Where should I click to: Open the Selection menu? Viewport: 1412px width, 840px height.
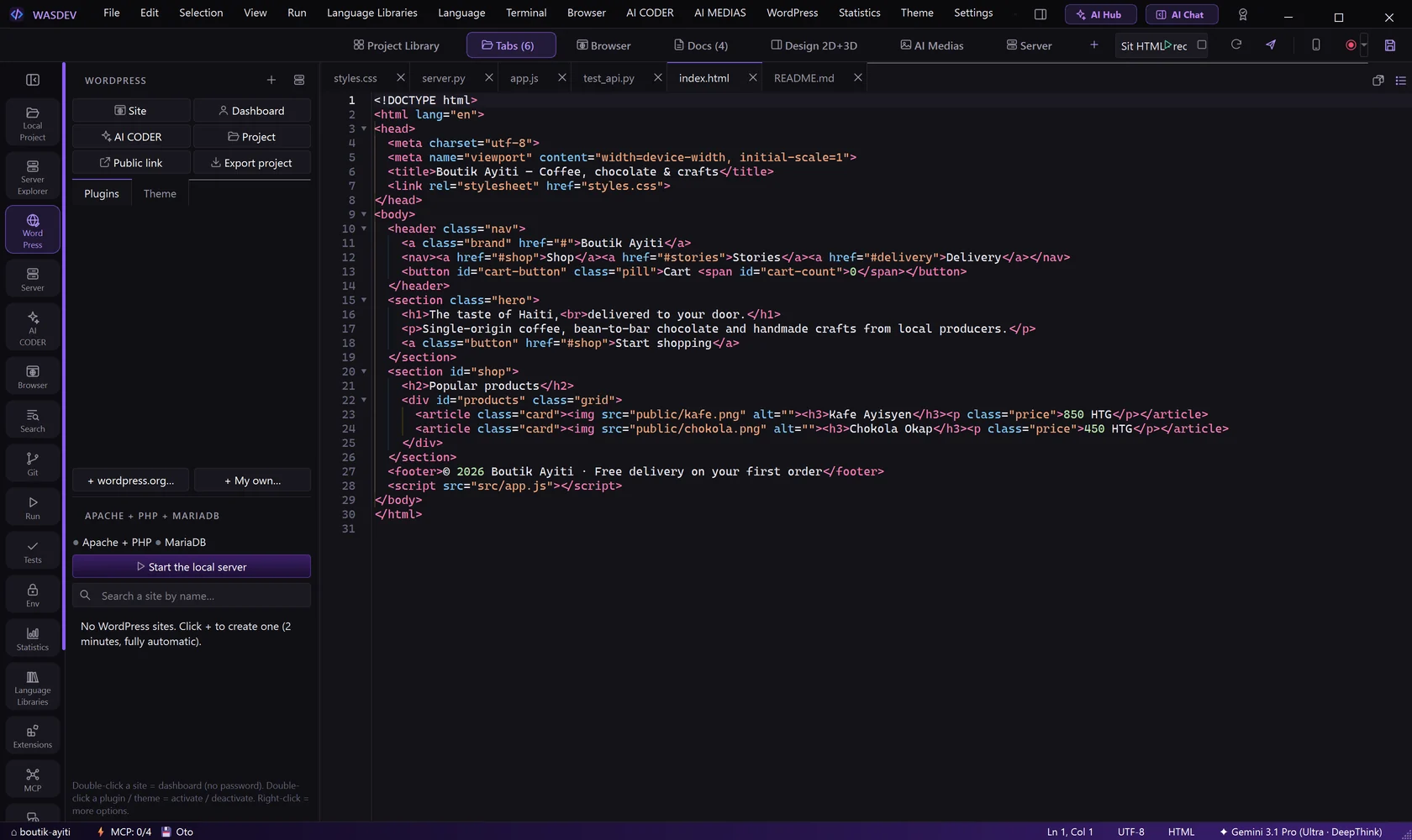click(201, 13)
